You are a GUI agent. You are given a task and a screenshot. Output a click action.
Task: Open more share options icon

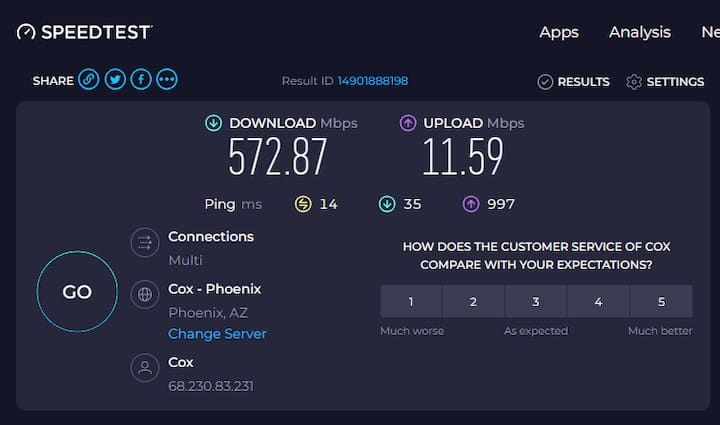[x=167, y=80]
